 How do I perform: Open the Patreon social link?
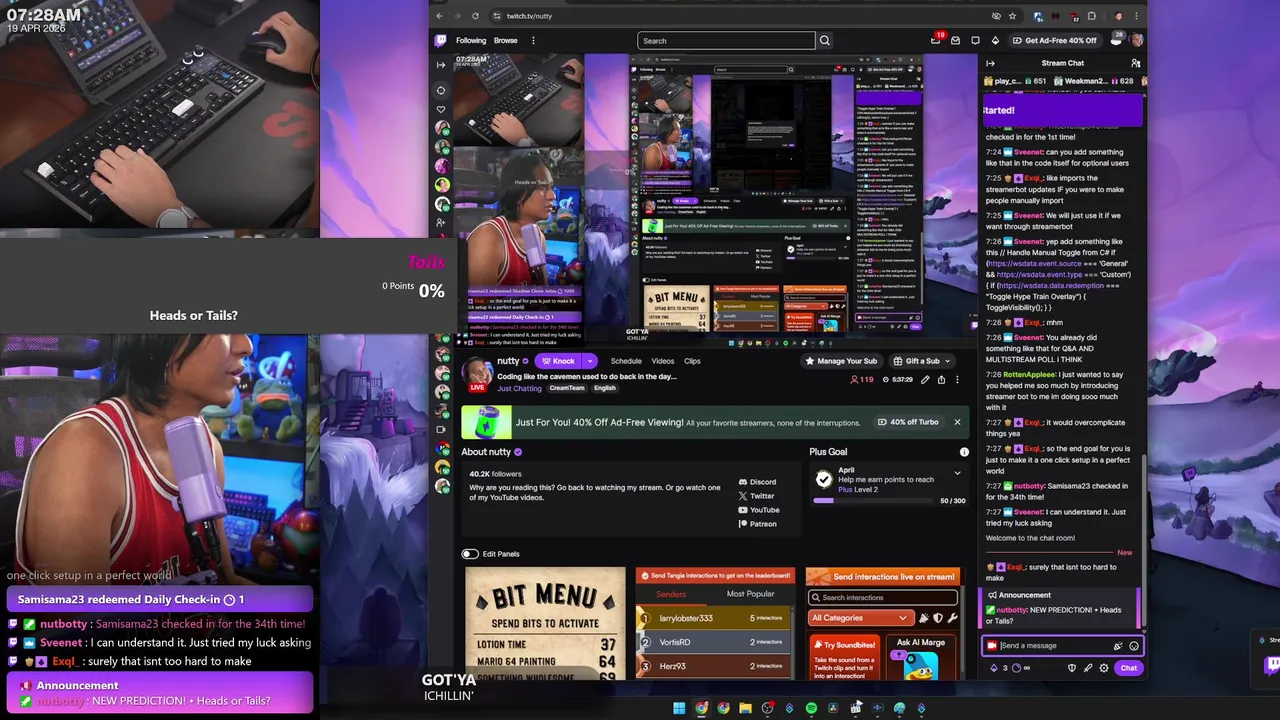point(756,524)
